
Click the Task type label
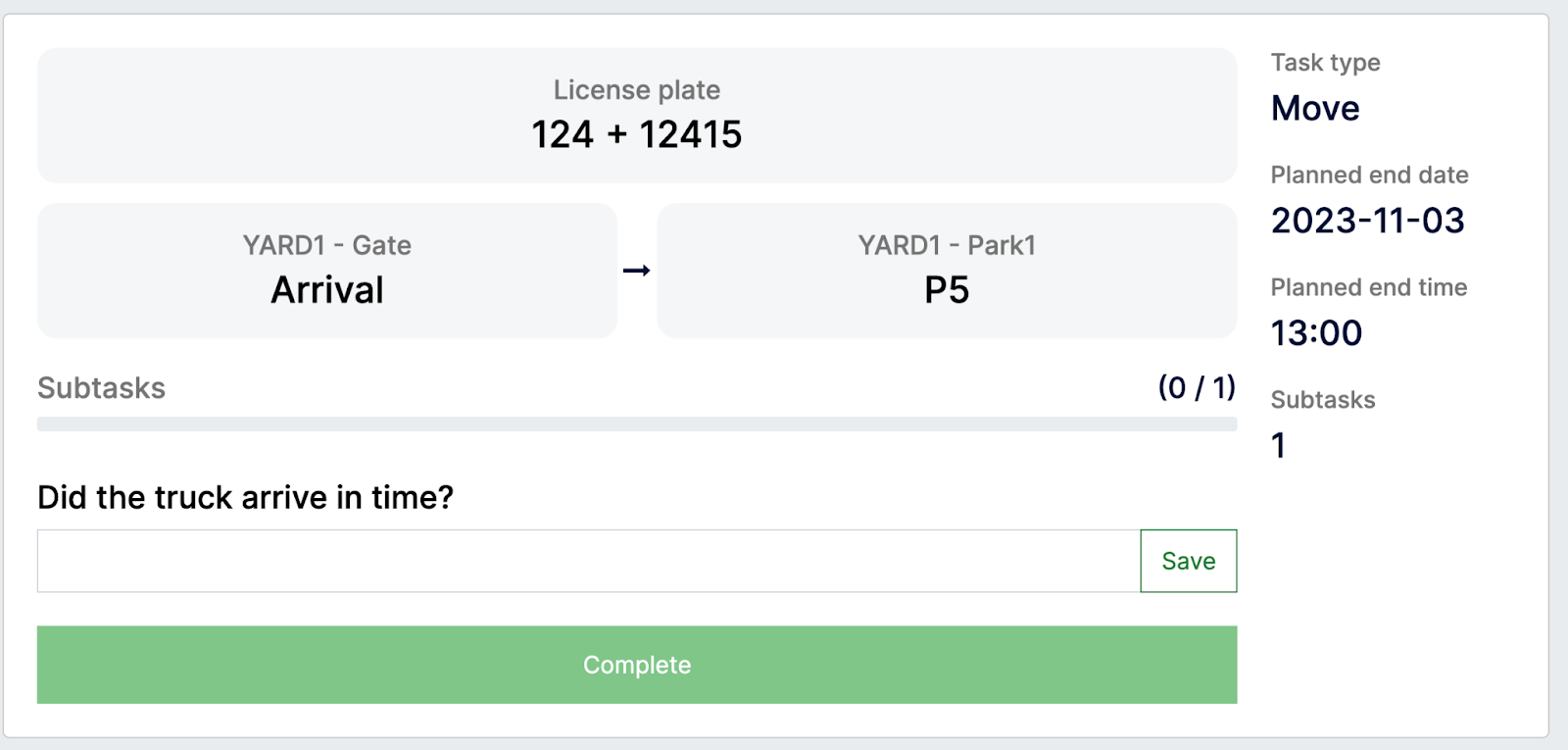tap(1325, 63)
